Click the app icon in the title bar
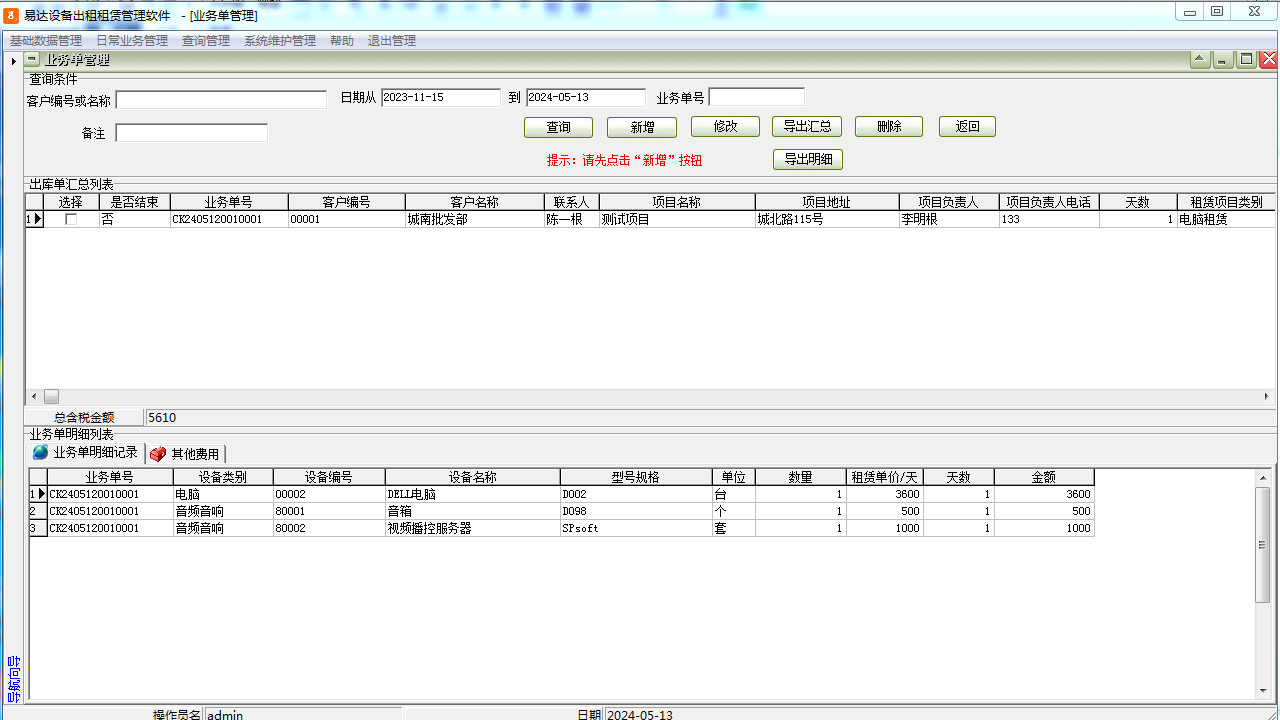1280x720 pixels. pos(11,15)
